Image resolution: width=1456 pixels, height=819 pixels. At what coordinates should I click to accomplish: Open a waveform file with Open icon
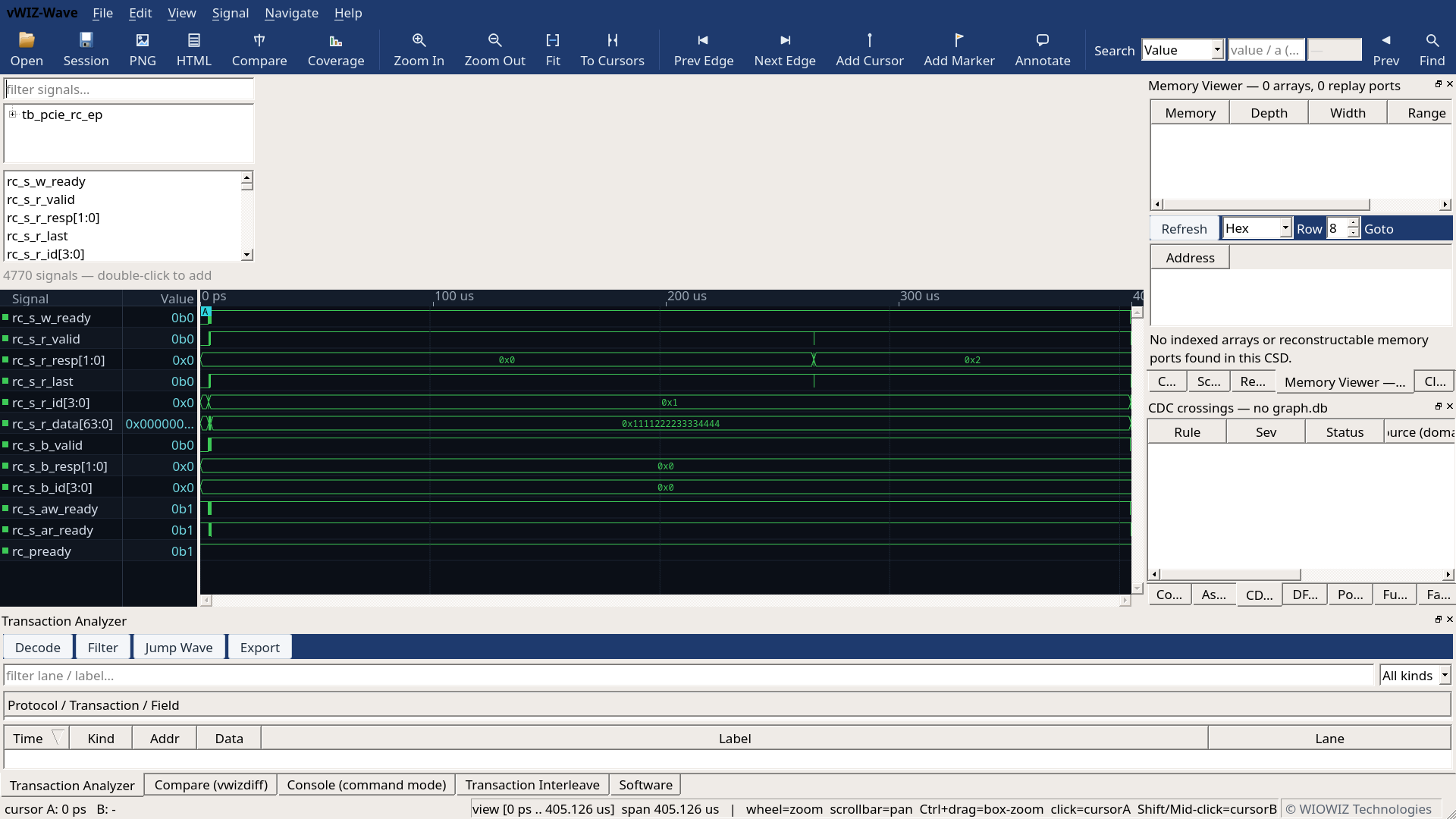point(27,49)
